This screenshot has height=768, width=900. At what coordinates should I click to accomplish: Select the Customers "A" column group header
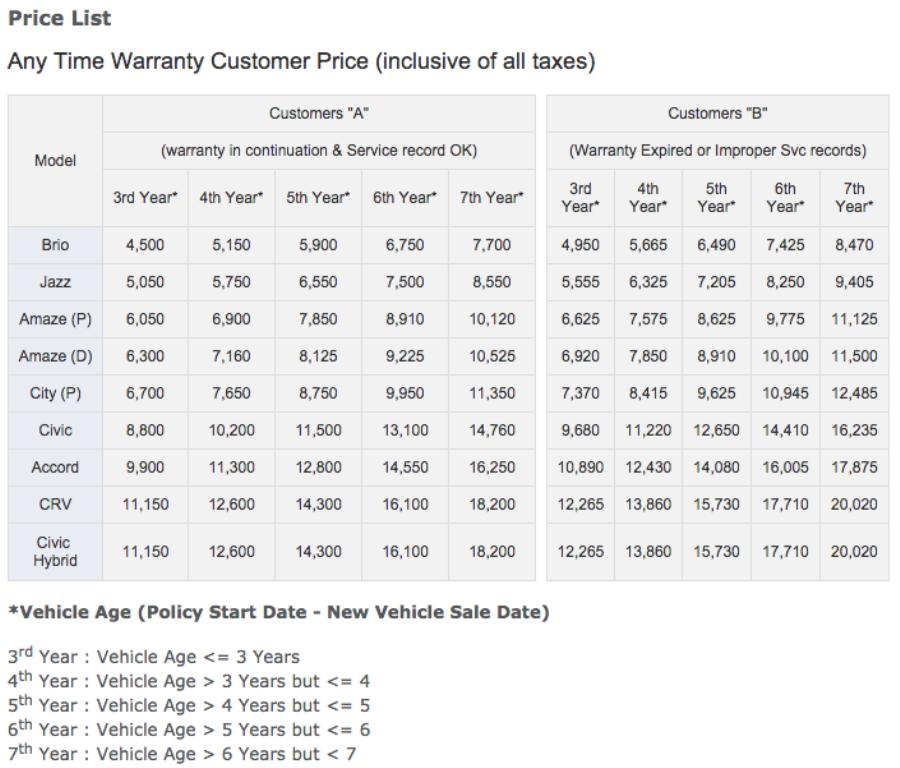tap(319, 114)
